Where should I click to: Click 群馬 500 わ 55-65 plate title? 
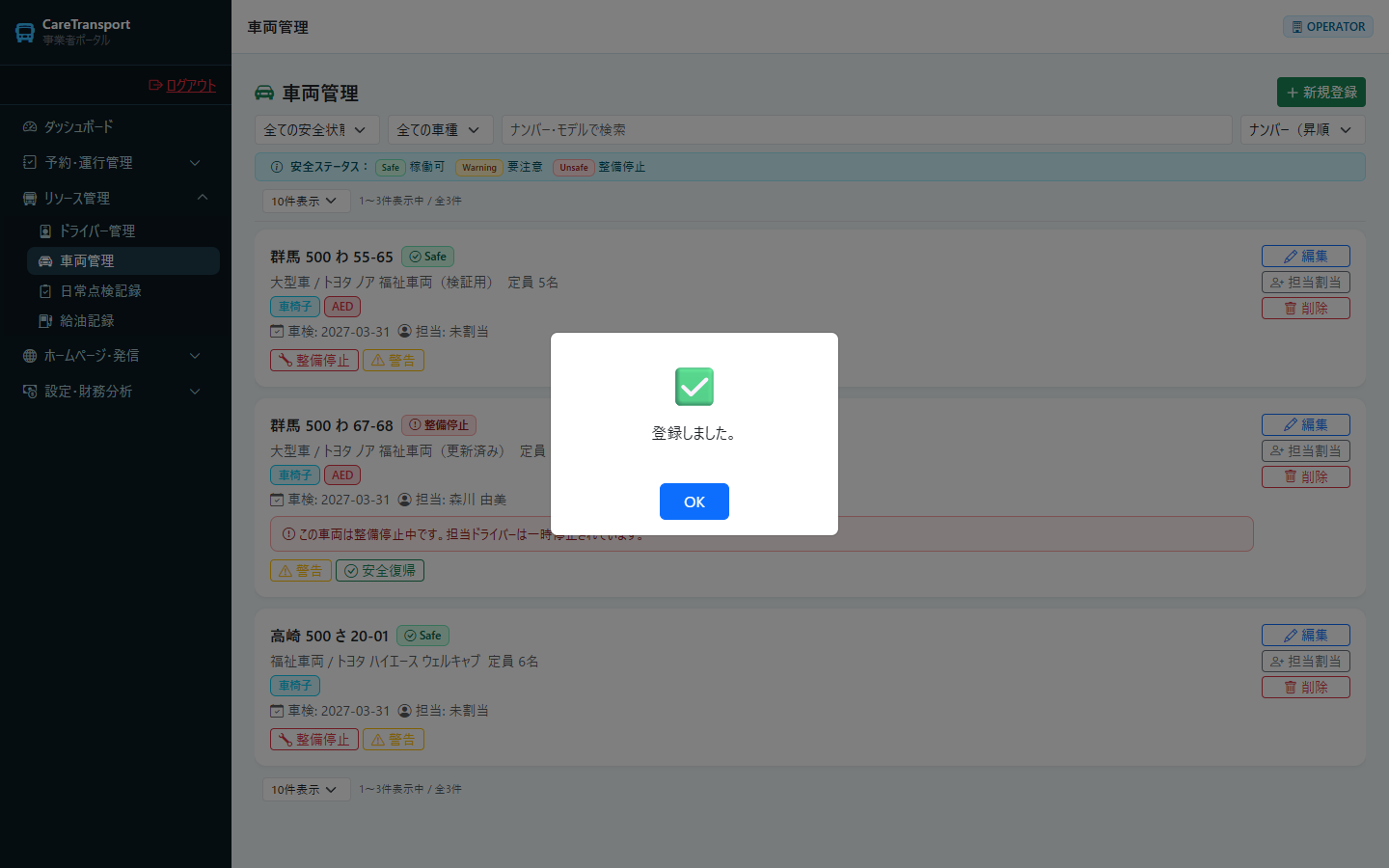332,257
